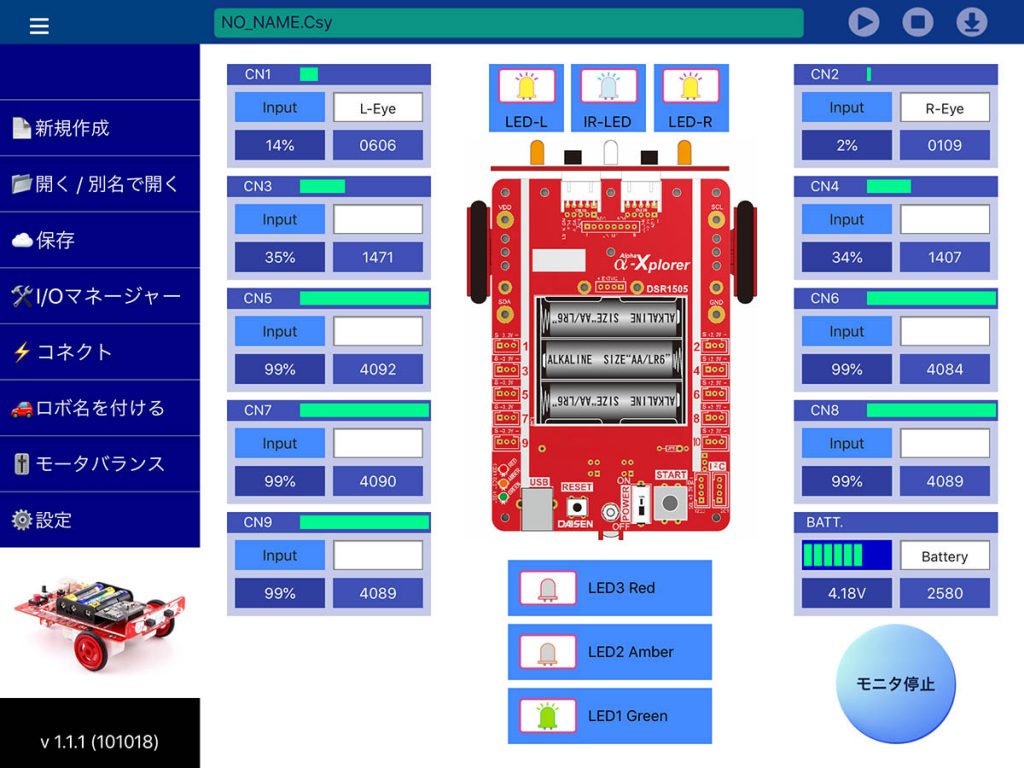Click the CN1 raw value 0606
This screenshot has width=1024, height=768.
pyautogui.click(x=377, y=145)
